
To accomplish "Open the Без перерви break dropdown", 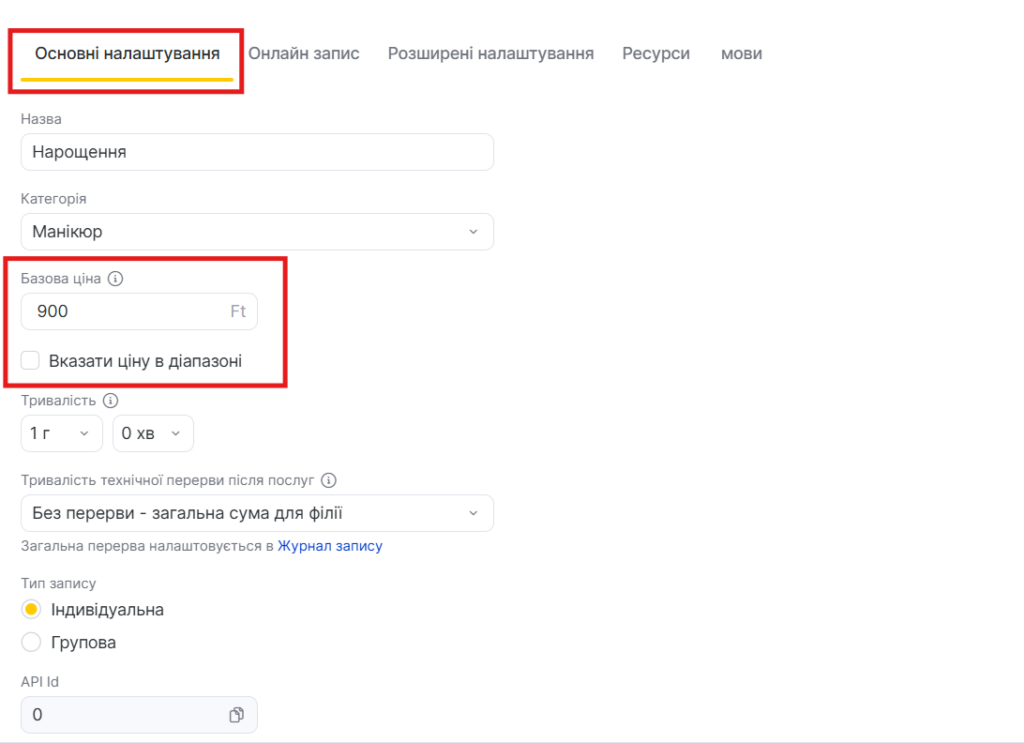I will point(257,513).
